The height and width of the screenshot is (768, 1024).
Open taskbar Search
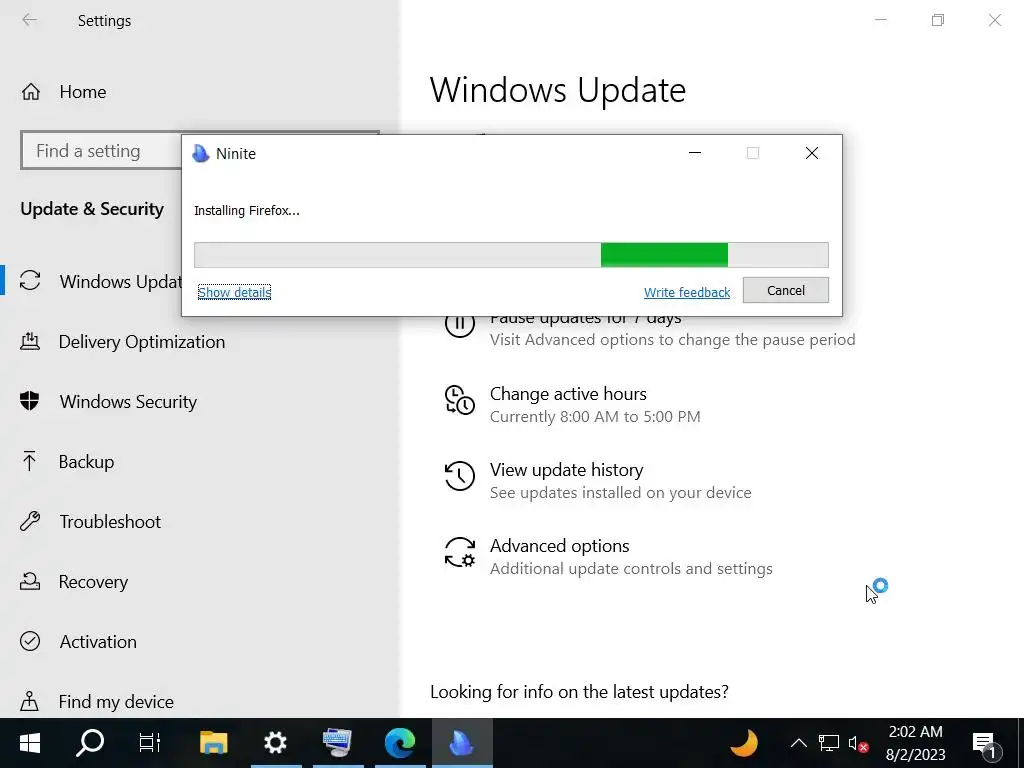coord(90,743)
